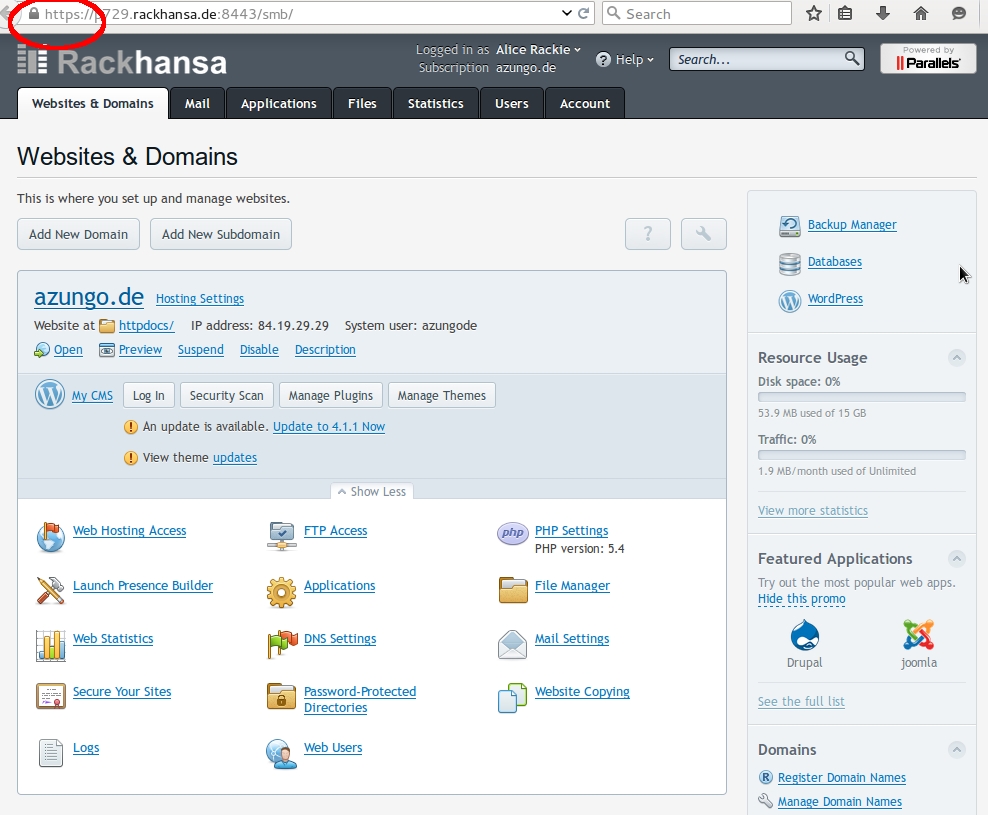Click the theme updates link
This screenshot has height=815, width=988.
[235, 458]
